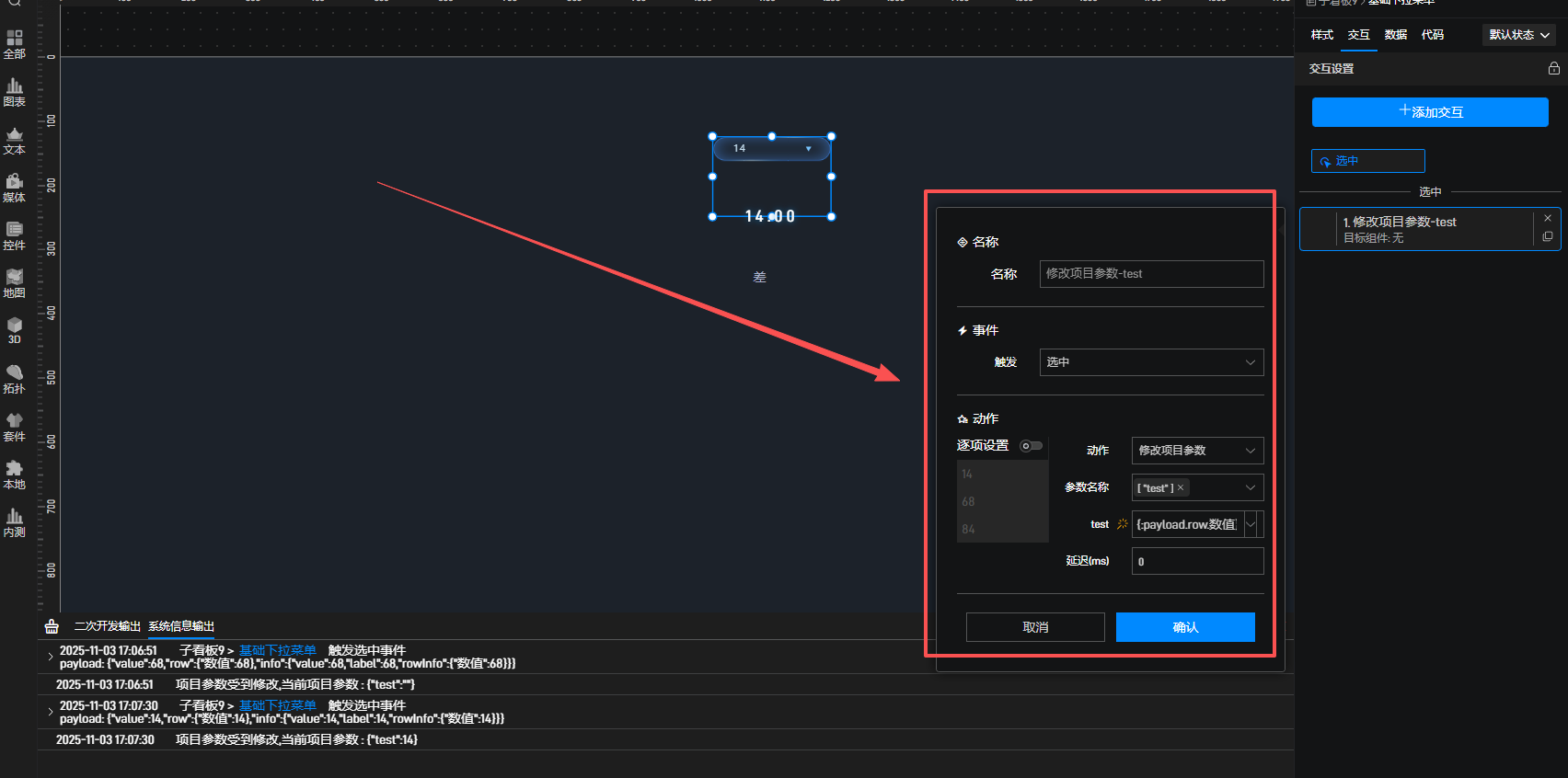The image size is (1568, 778).
Task: Open the 3D components category
Action: tap(14, 330)
